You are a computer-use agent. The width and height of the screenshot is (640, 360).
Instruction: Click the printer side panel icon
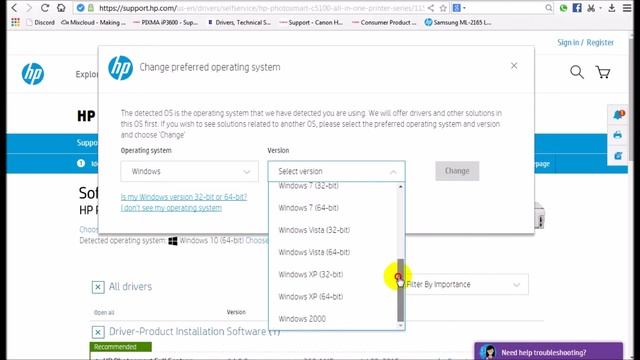[x=618, y=135]
